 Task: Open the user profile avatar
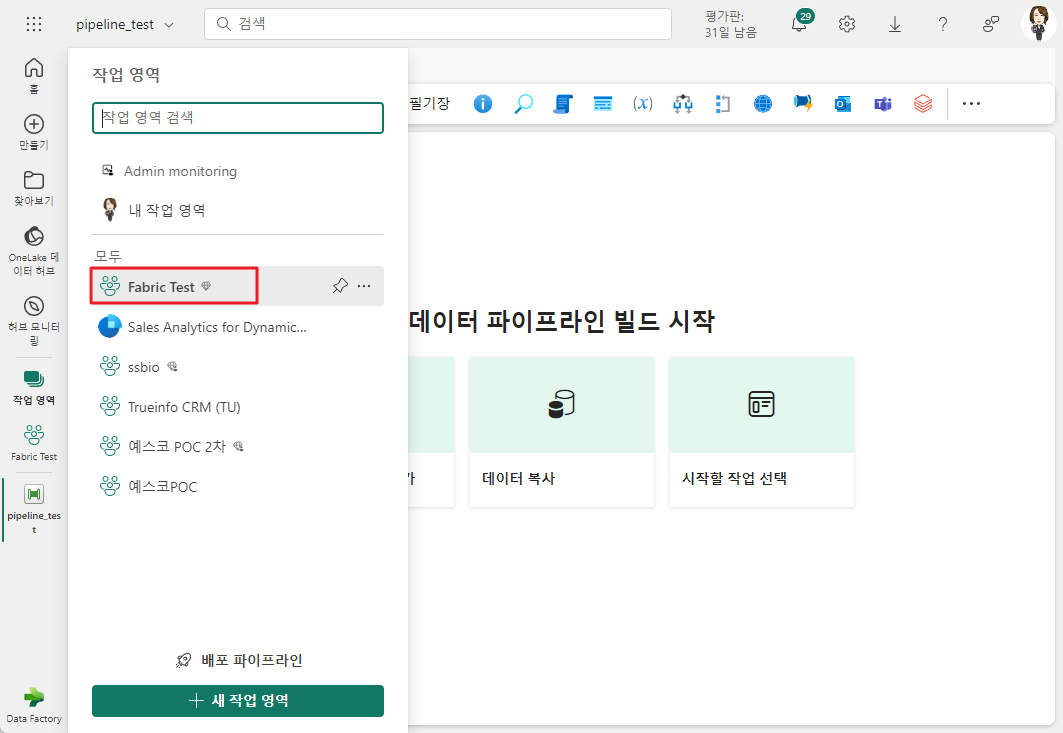(x=1038, y=24)
